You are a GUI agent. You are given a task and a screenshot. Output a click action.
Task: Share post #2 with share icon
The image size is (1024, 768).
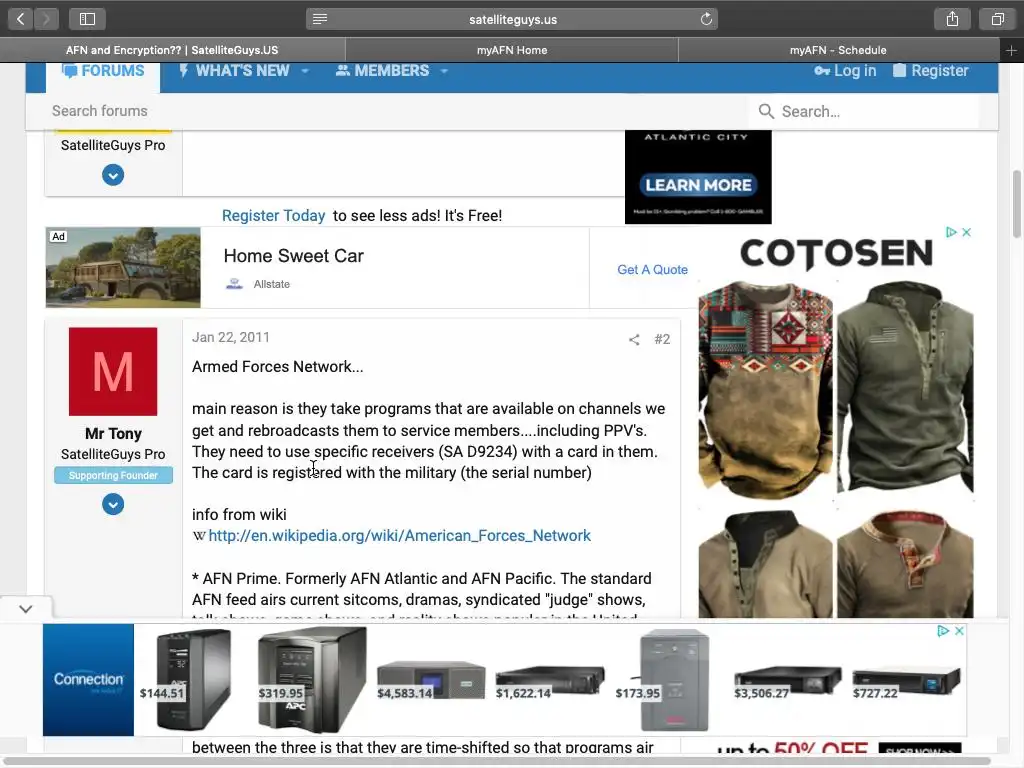[x=633, y=340]
